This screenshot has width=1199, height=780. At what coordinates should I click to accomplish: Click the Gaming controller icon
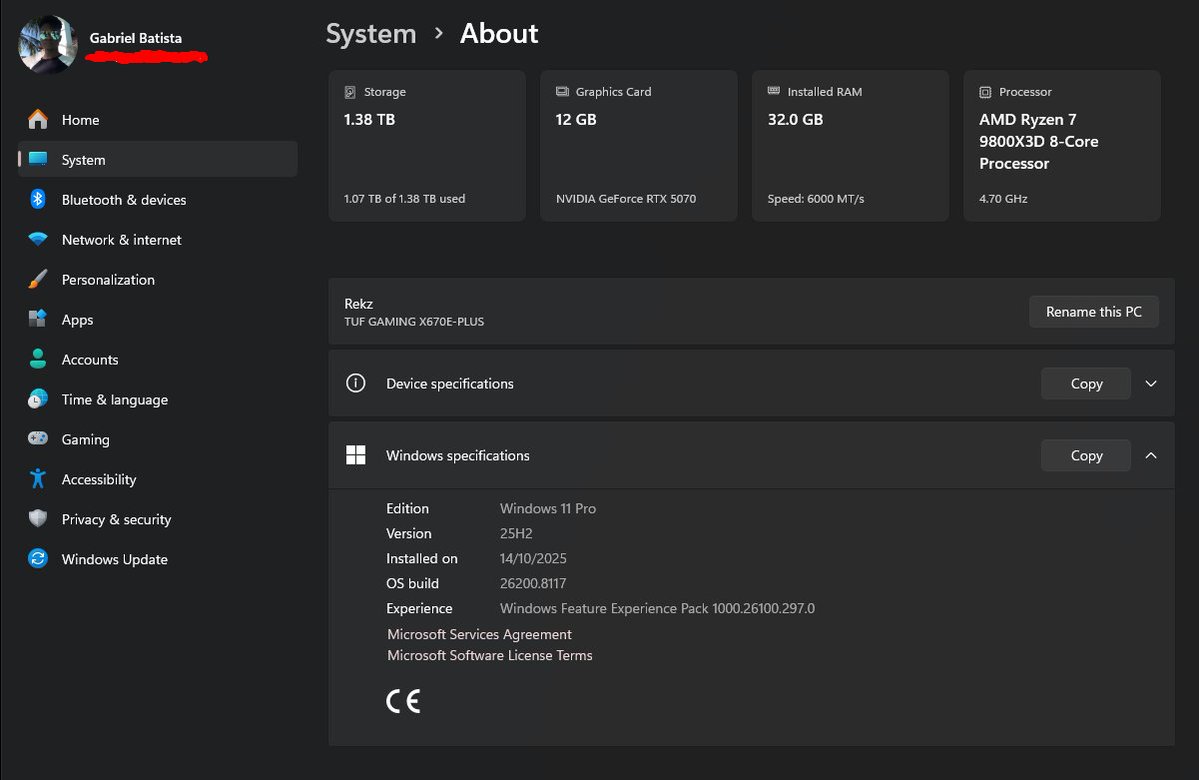click(37, 438)
